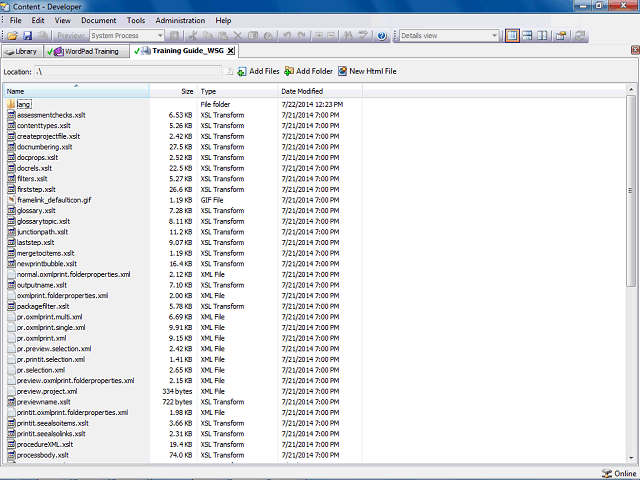Click the Online connection status icon

coord(607,473)
